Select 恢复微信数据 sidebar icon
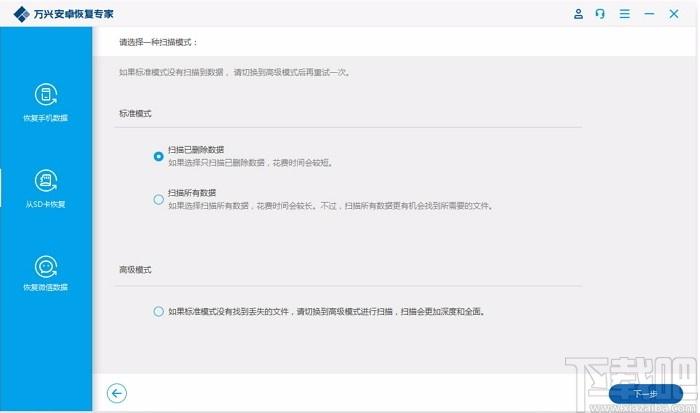This screenshot has width=700, height=413. click(x=46, y=267)
